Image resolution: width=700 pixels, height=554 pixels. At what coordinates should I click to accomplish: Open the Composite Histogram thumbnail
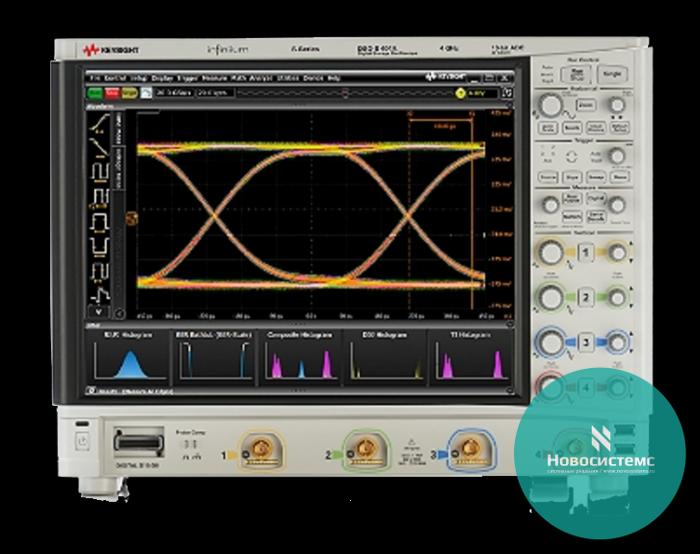coord(300,358)
